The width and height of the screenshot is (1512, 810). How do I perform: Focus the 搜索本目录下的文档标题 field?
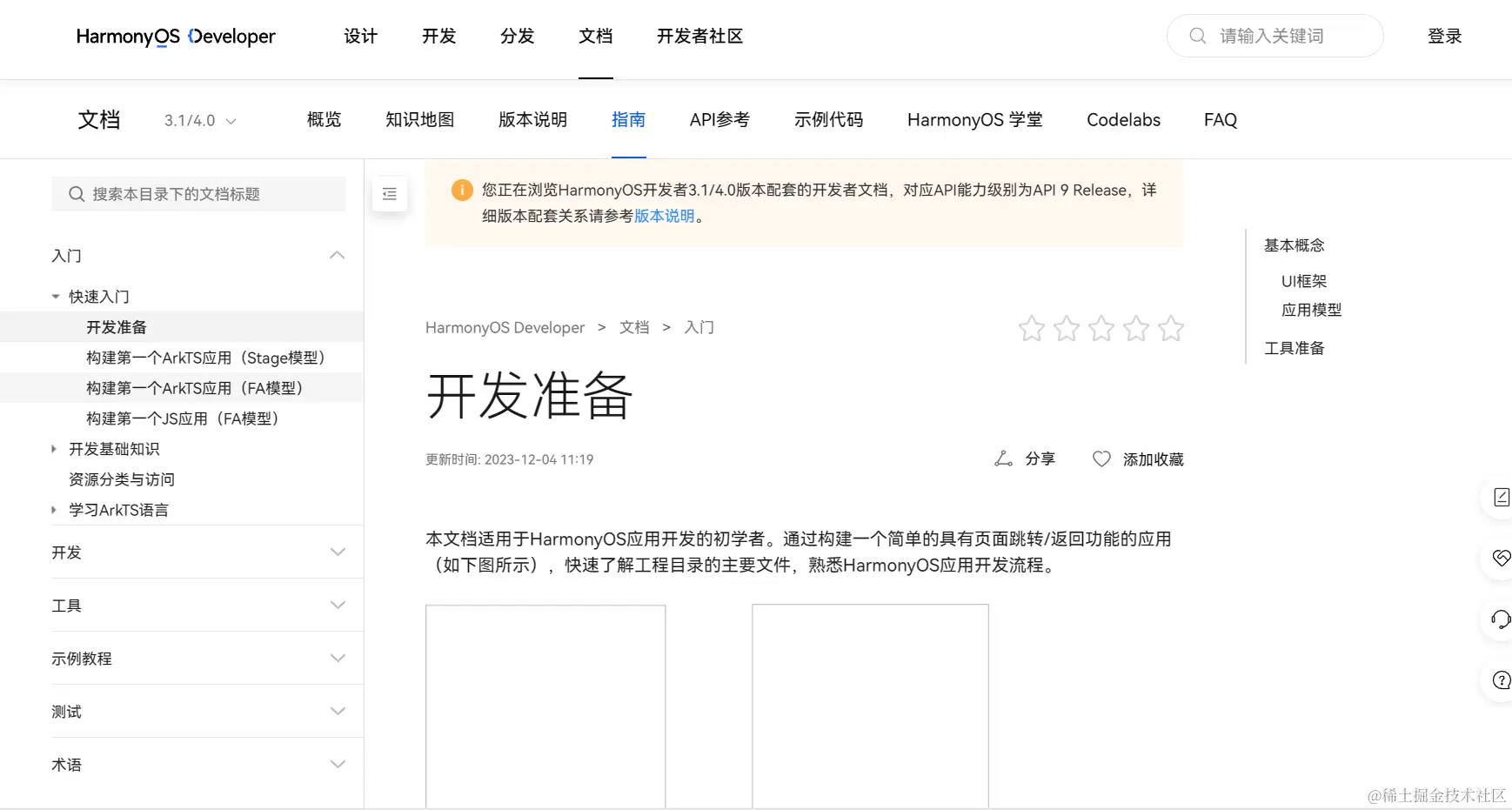(198, 194)
